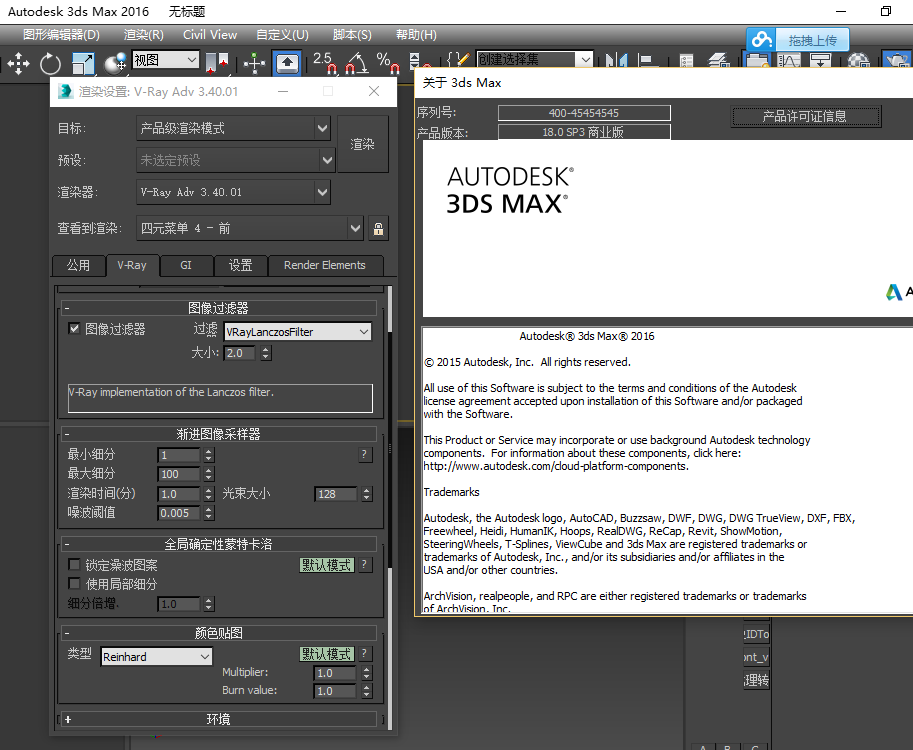Toggle the 2.5D Snaps icon

325,63
